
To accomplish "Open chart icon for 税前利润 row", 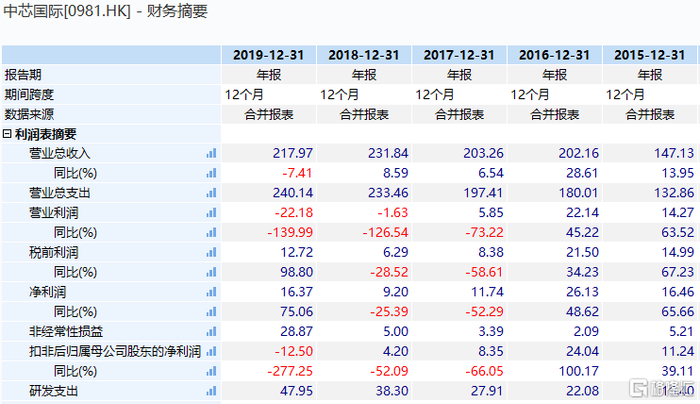I will (x=211, y=253).
